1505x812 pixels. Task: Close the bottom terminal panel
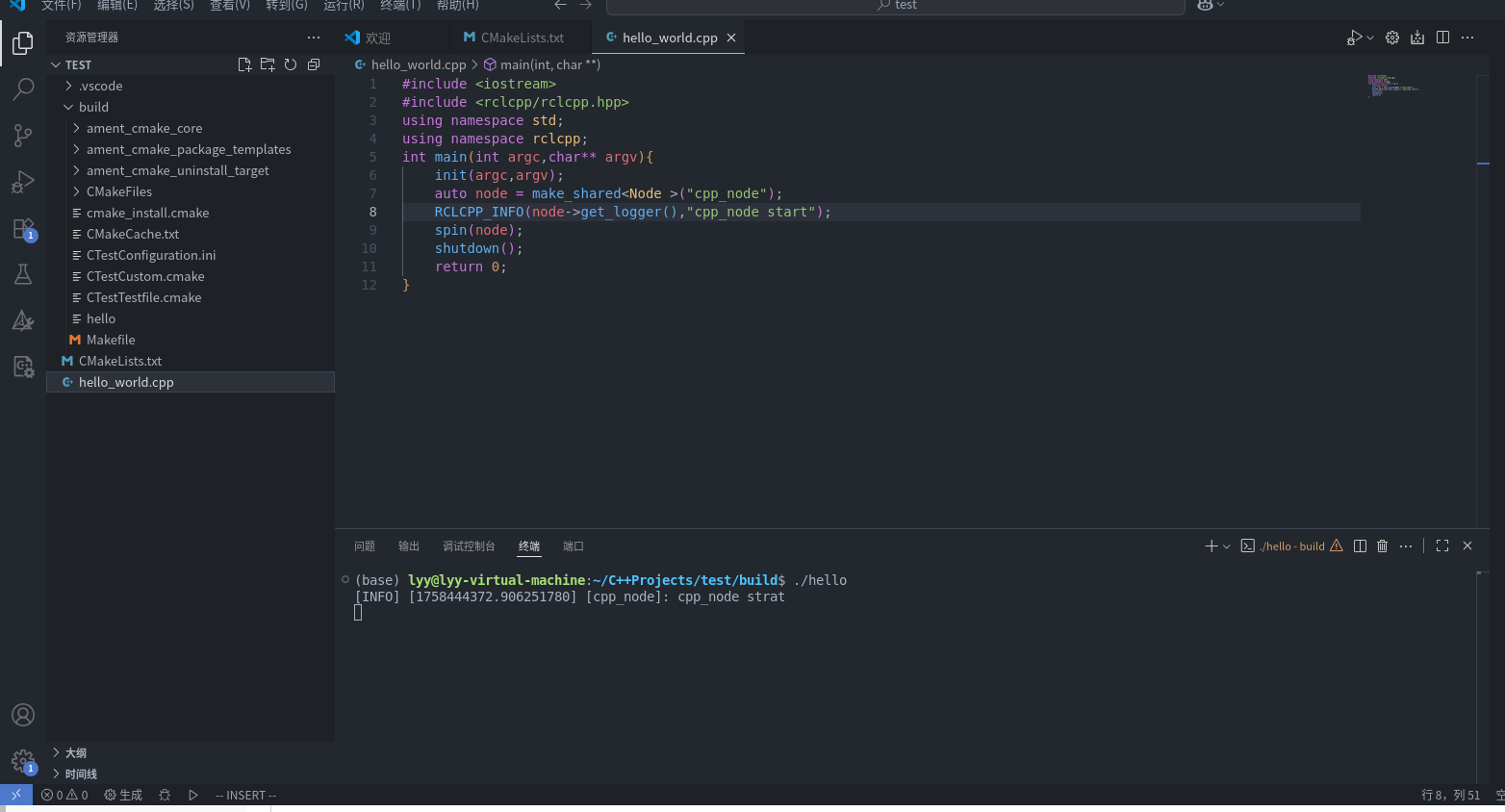point(1467,546)
